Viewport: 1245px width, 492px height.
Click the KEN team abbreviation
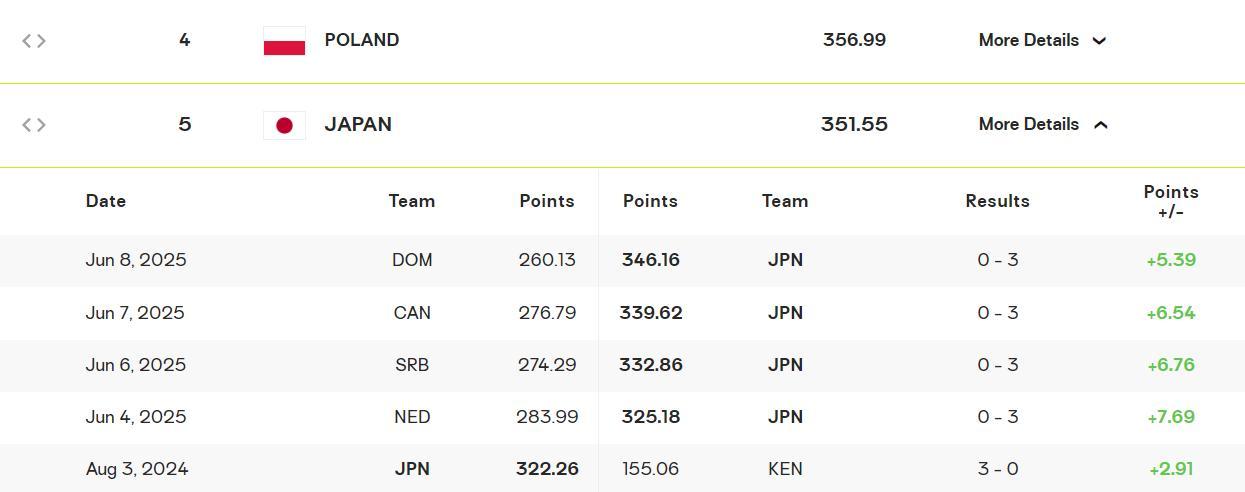(785, 469)
